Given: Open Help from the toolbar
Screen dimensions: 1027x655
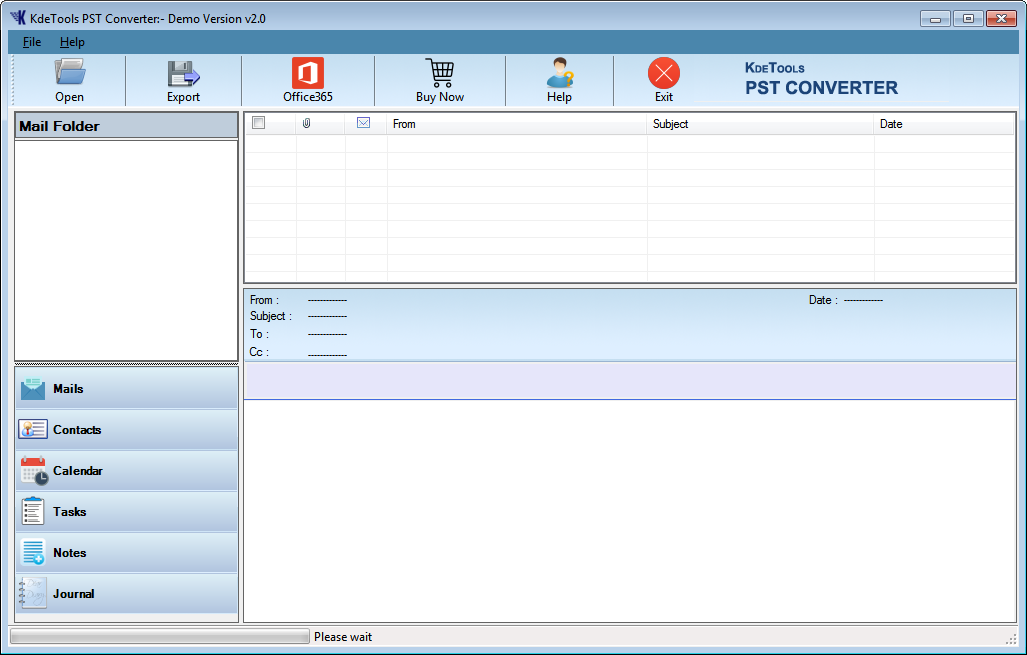Looking at the screenshot, I should click(559, 73).
